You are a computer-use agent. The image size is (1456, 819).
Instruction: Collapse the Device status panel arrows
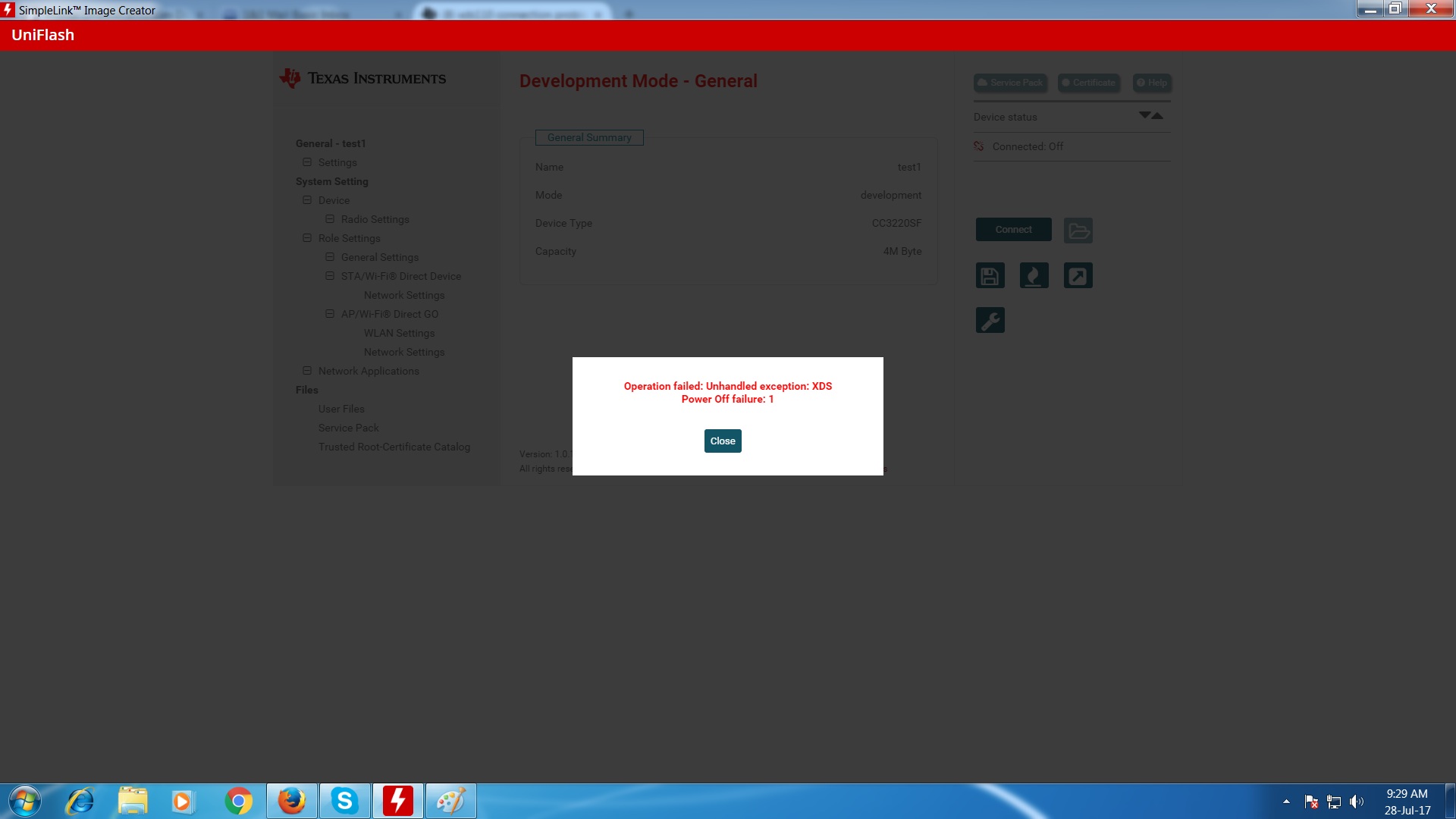tap(1150, 116)
